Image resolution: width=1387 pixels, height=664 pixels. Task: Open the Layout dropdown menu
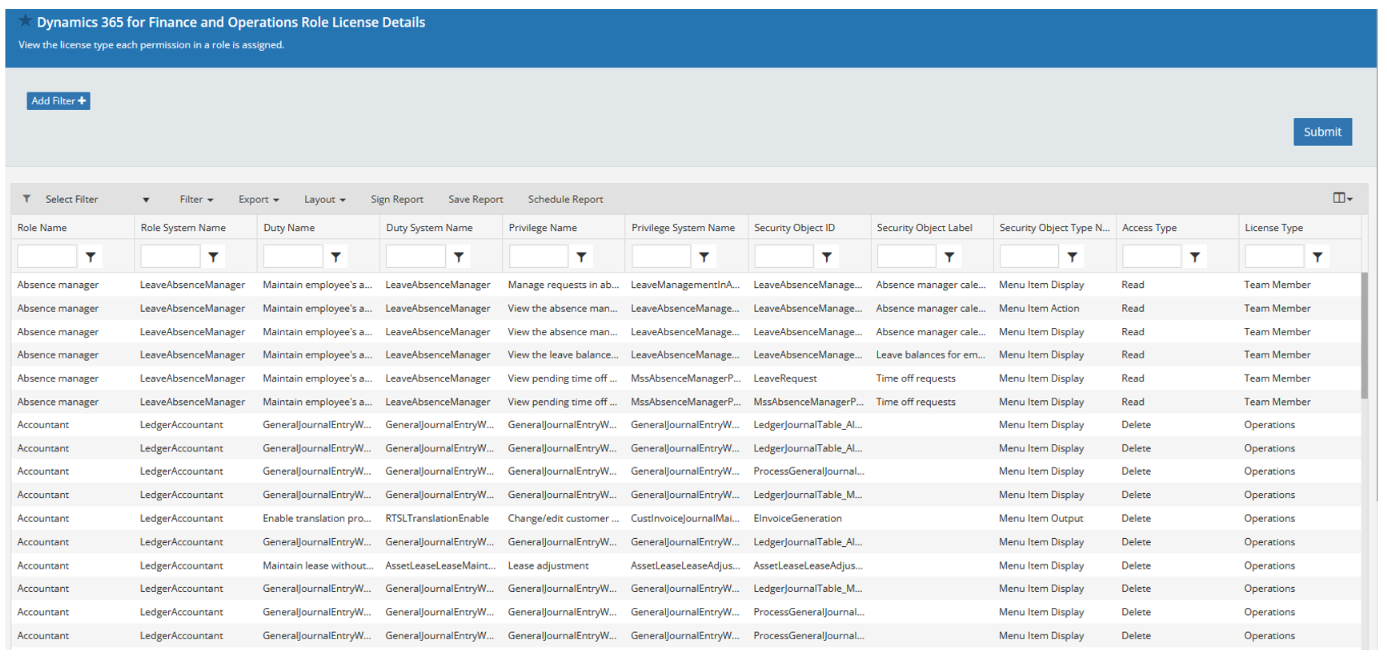pos(325,199)
